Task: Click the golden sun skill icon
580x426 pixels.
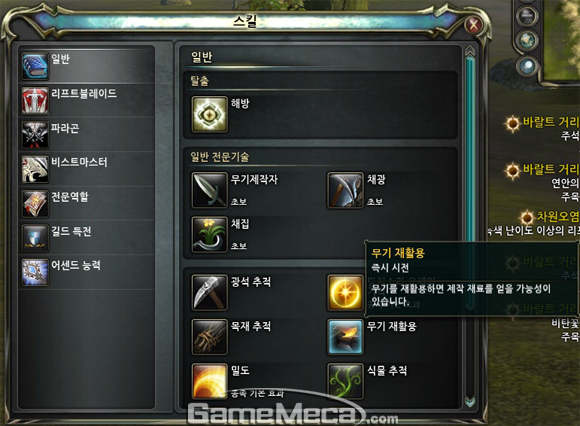Action: point(345,292)
